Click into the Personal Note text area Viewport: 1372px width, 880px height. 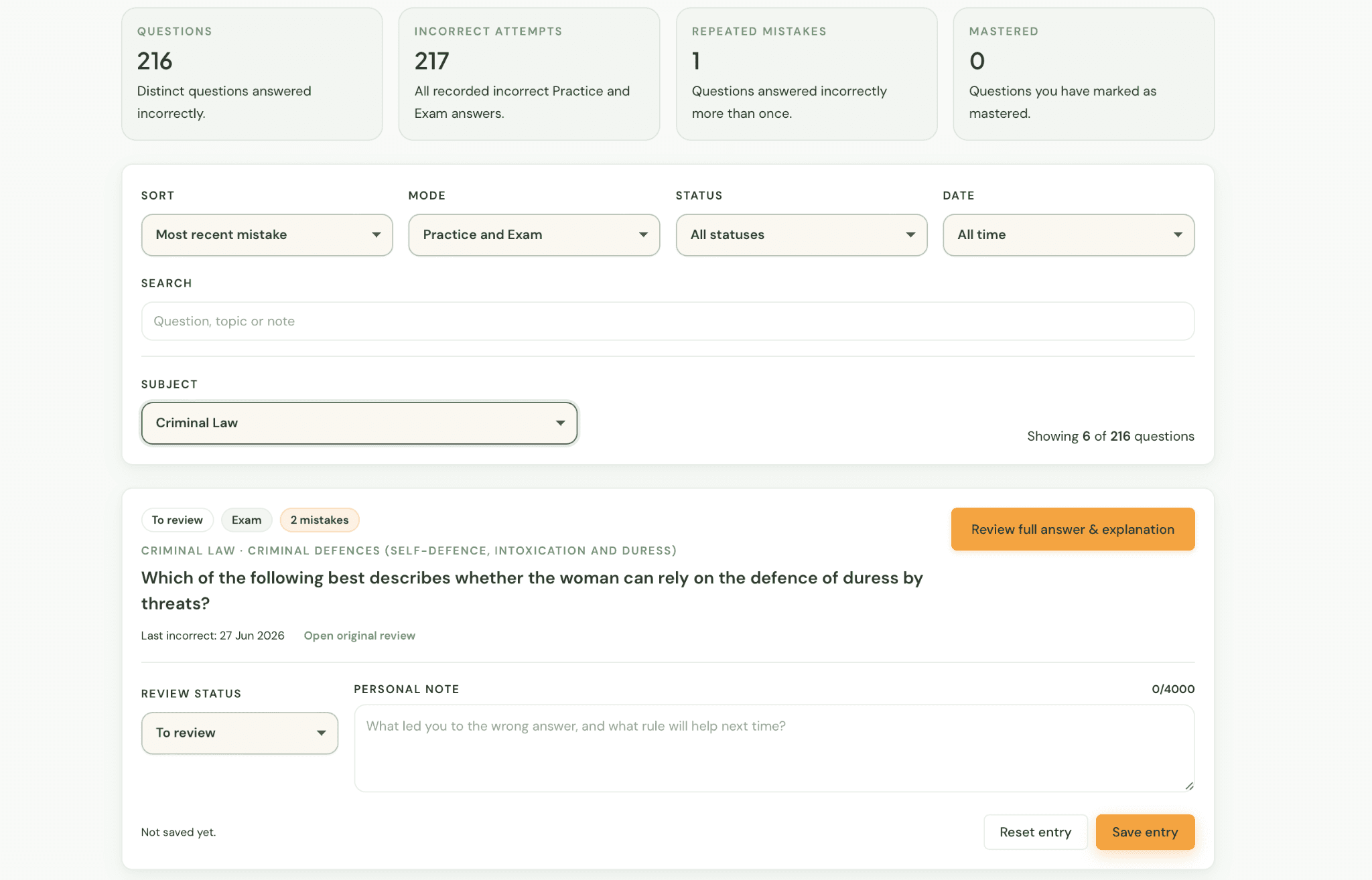(774, 748)
